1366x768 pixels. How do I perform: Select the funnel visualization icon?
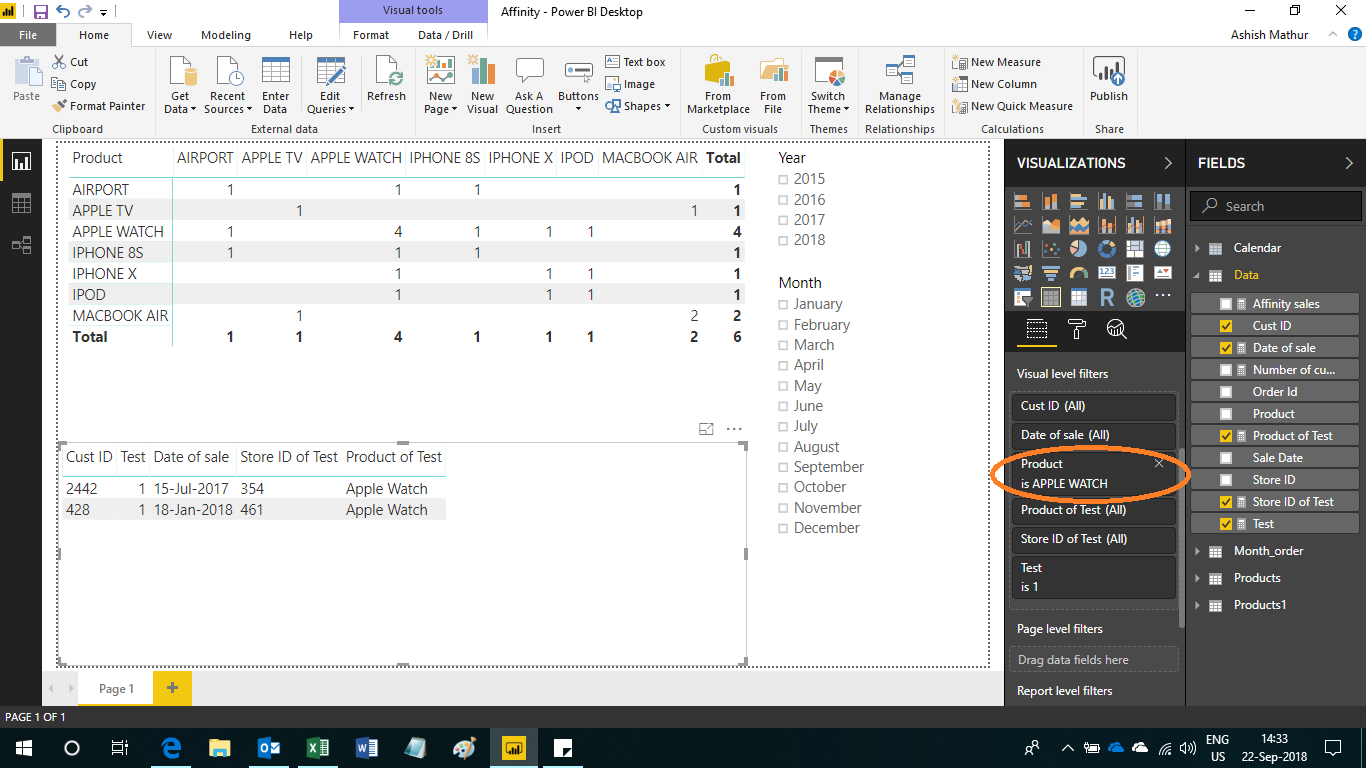(1051, 273)
